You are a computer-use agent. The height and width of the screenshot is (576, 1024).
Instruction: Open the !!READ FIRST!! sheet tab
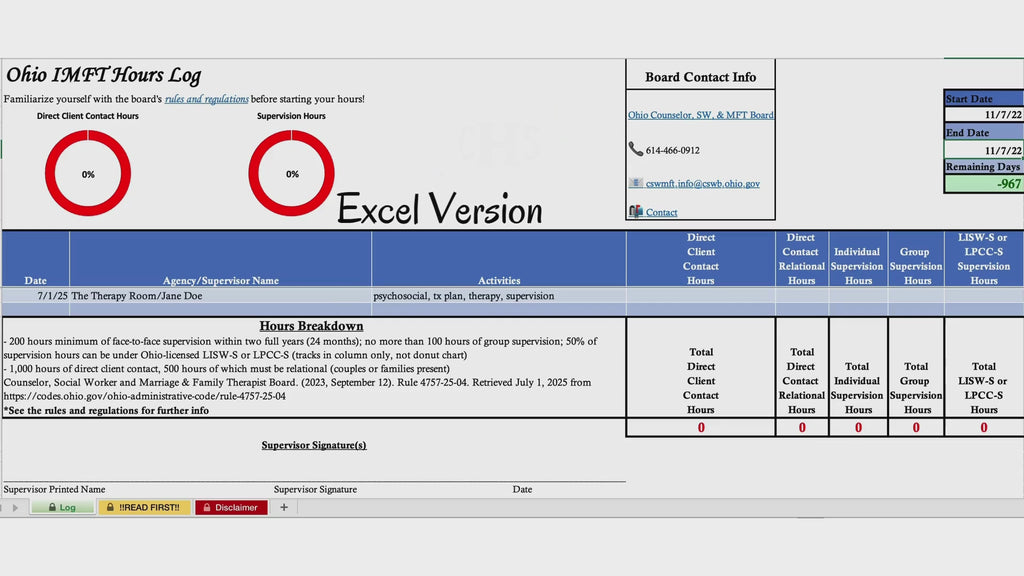coord(144,507)
